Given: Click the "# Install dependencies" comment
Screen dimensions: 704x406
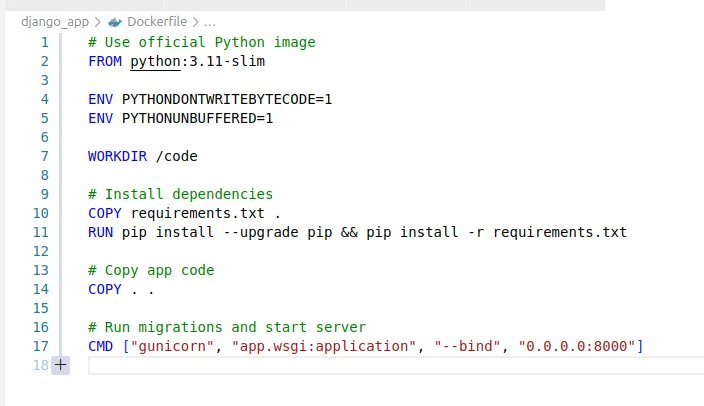Looking at the screenshot, I should tap(180, 194).
